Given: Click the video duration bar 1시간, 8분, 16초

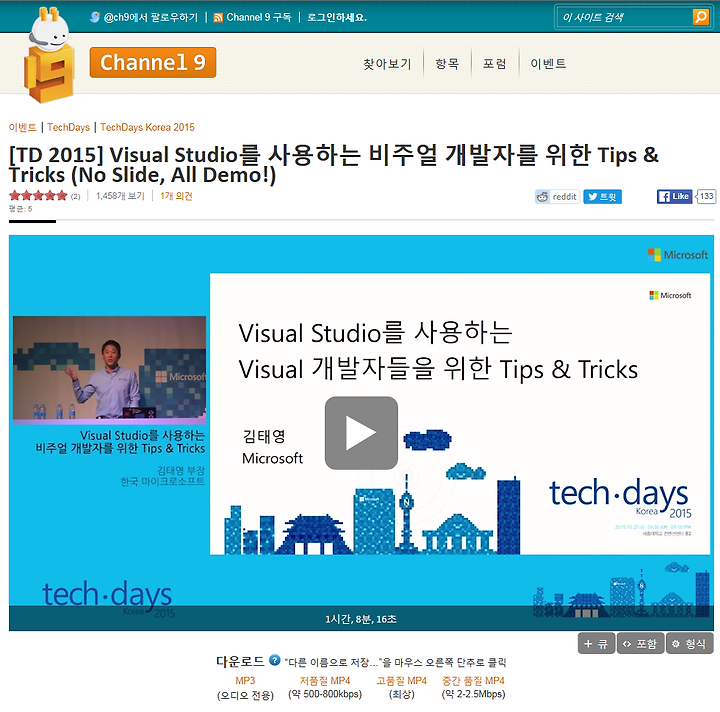Looking at the screenshot, I should 361,619.
